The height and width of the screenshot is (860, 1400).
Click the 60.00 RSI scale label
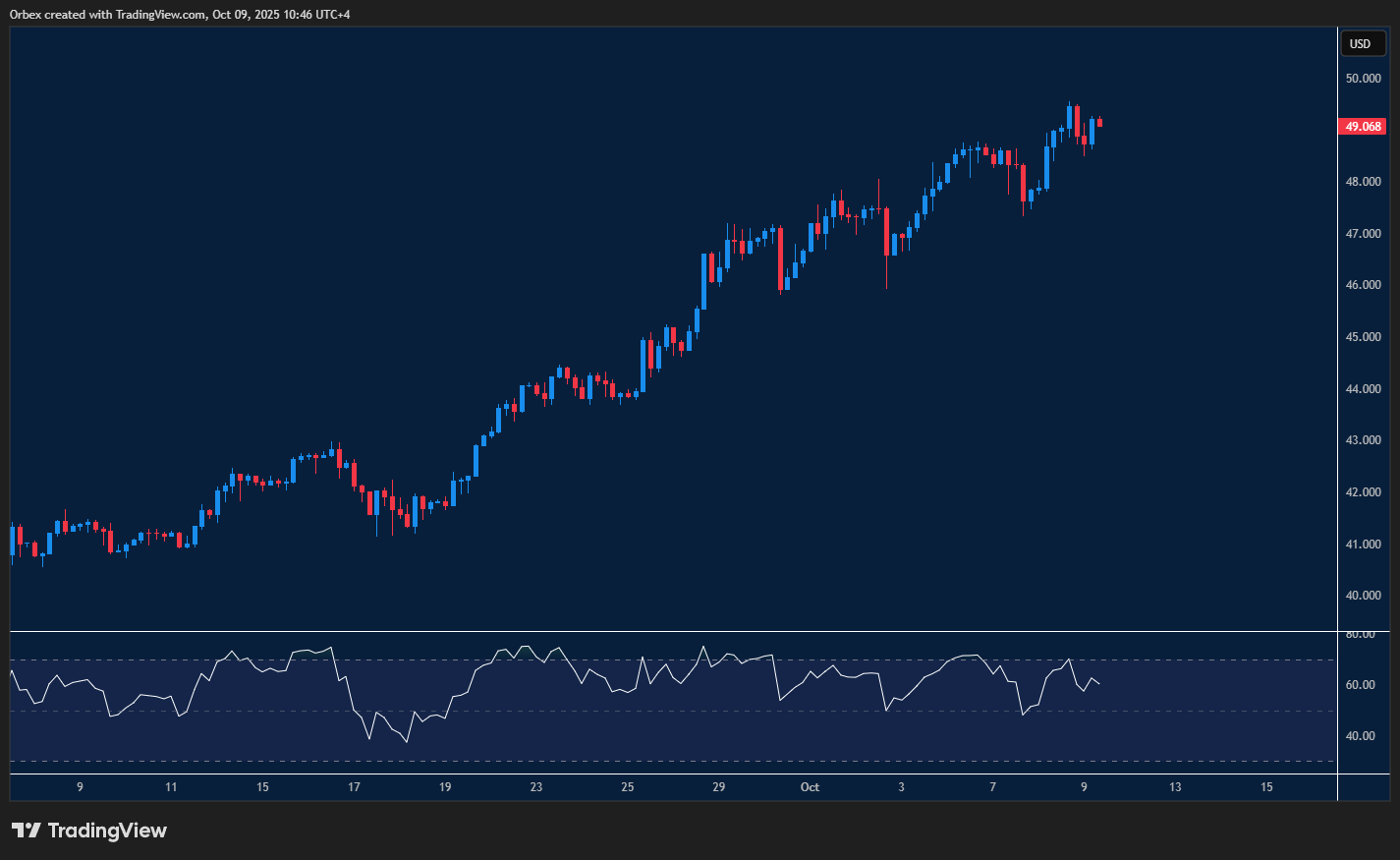click(x=1360, y=685)
